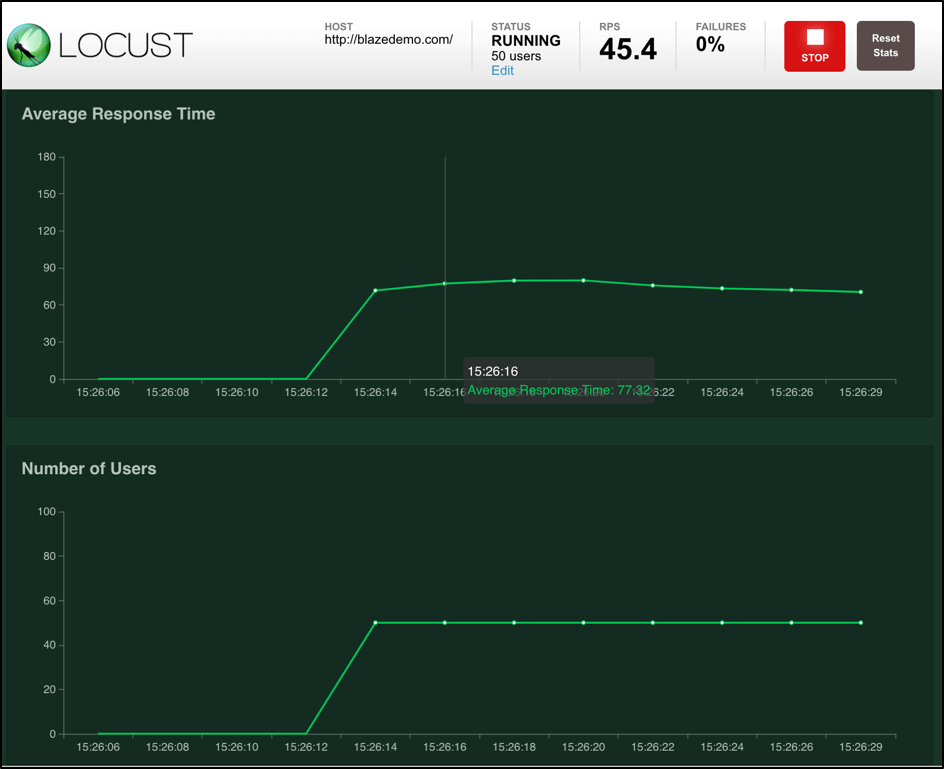Click the 15:26:14 point on the response time line

(375, 290)
